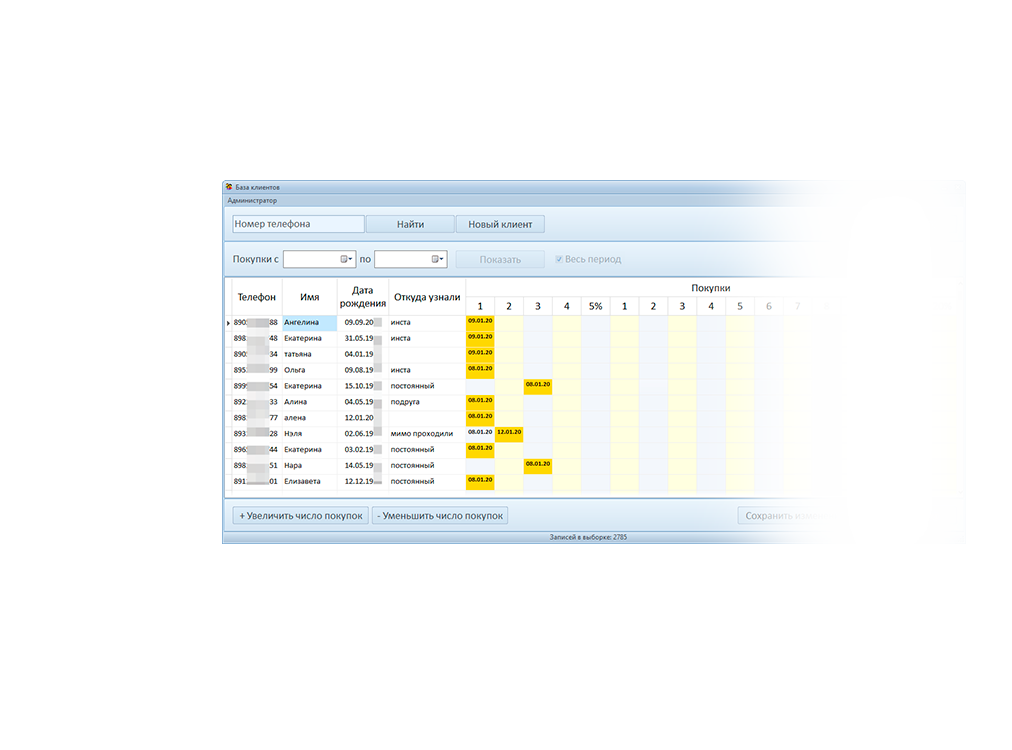Click the 'Найти' search button
Viewport: 1012px width, 750px height.
click(x=410, y=224)
